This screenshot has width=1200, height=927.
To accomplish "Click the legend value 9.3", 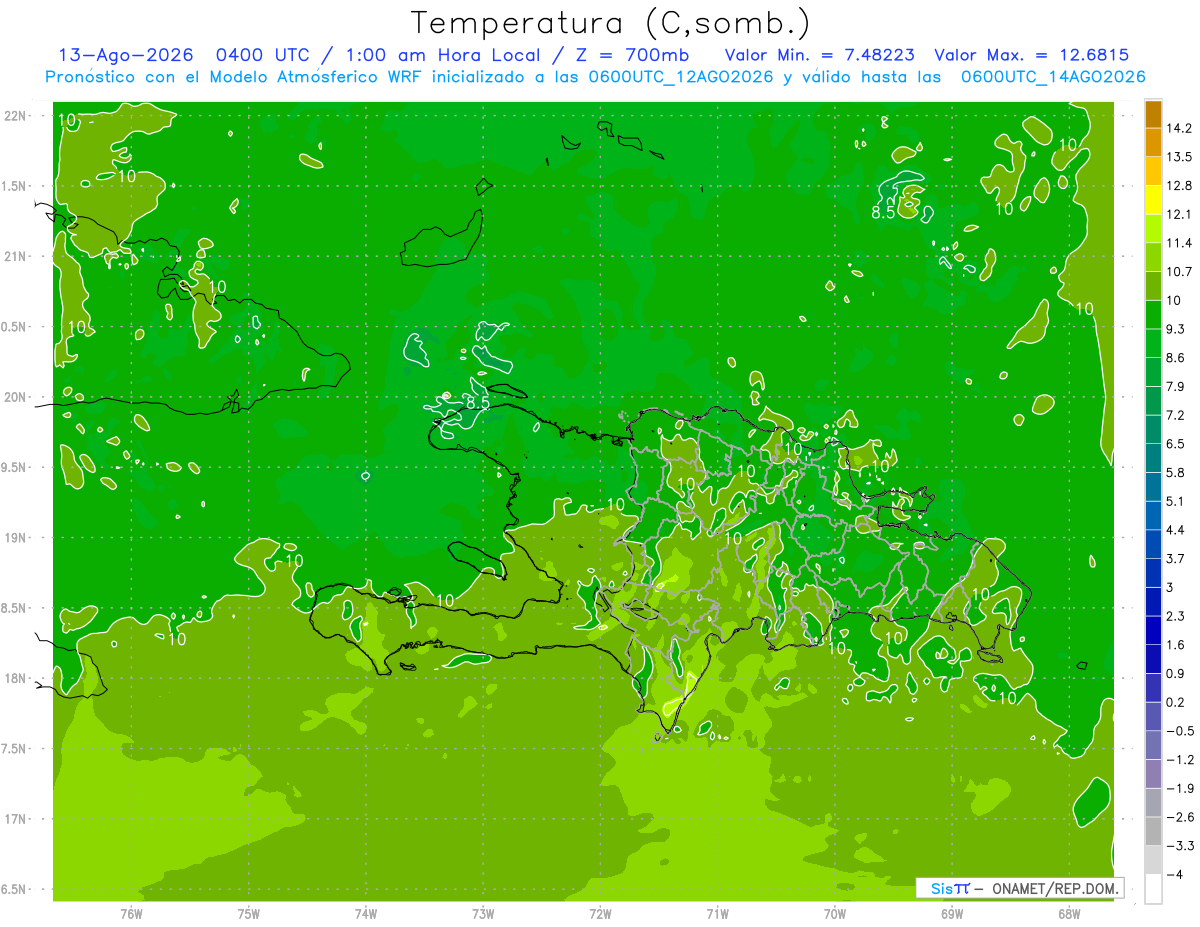I will (x=1176, y=329).
